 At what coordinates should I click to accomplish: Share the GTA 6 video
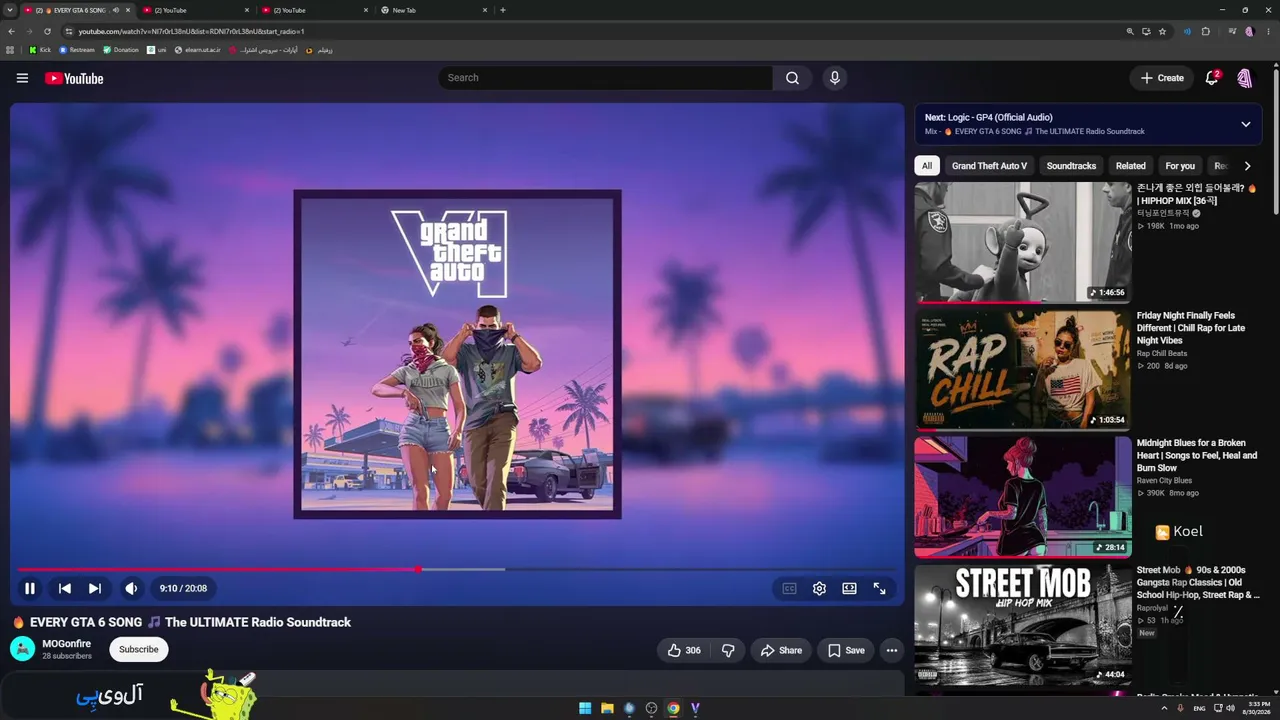(781, 650)
